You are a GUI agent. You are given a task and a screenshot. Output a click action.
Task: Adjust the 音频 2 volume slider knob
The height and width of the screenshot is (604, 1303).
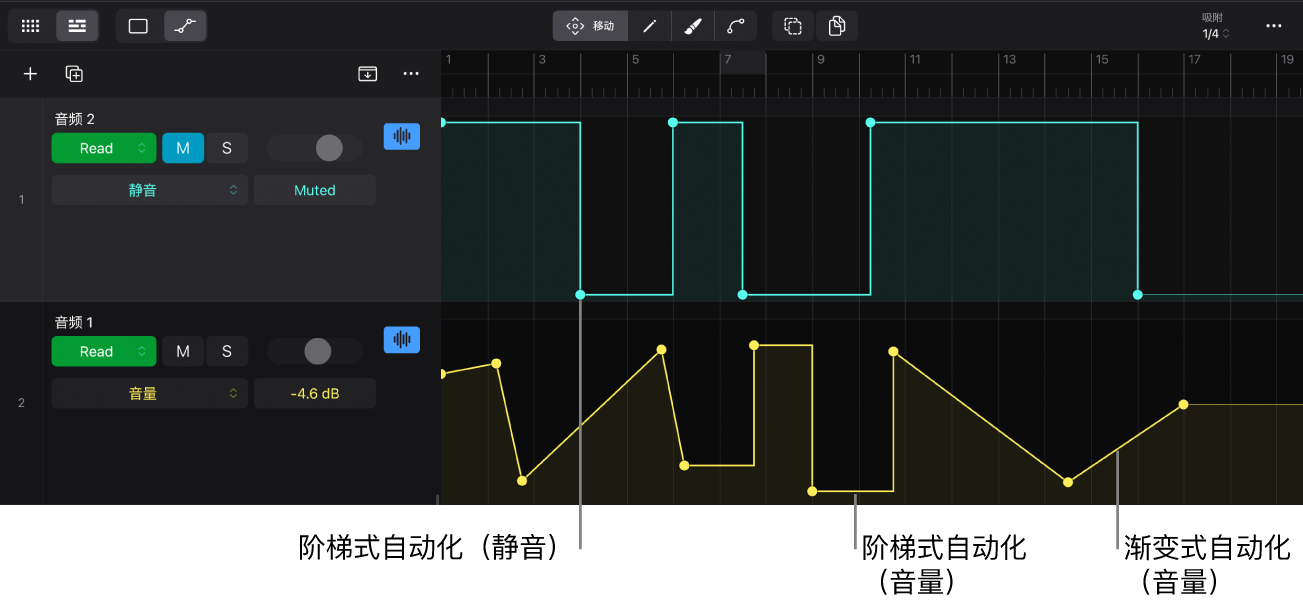(329, 148)
